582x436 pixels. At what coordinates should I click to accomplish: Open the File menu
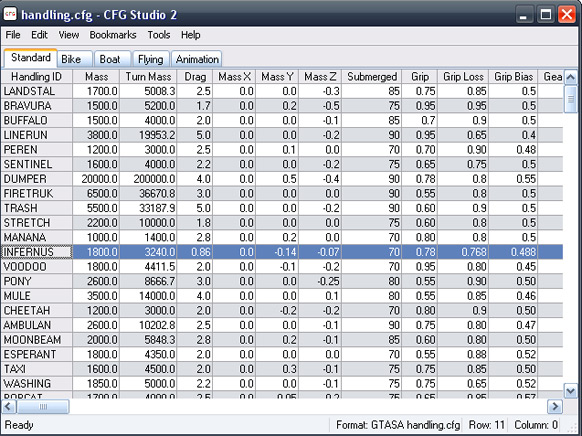click(13, 35)
